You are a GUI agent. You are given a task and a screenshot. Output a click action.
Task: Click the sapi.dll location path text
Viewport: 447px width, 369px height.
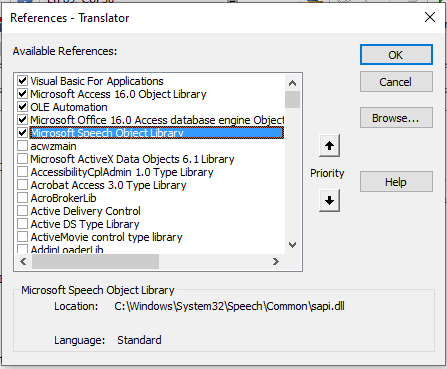coord(229,306)
